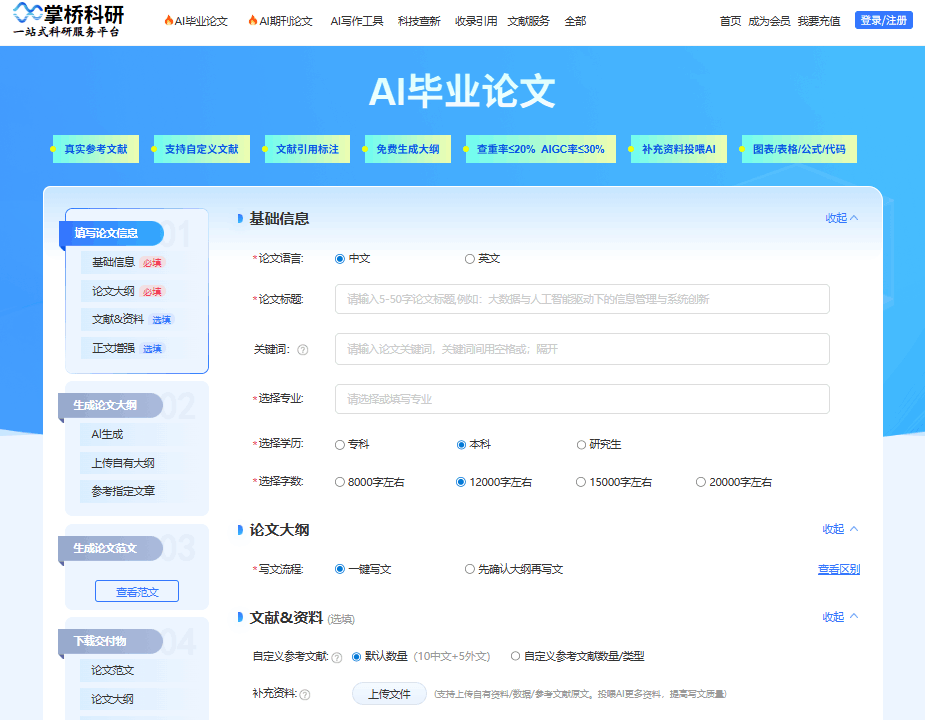Click the help icon next to 关键词
The image size is (925, 720).
303,350
